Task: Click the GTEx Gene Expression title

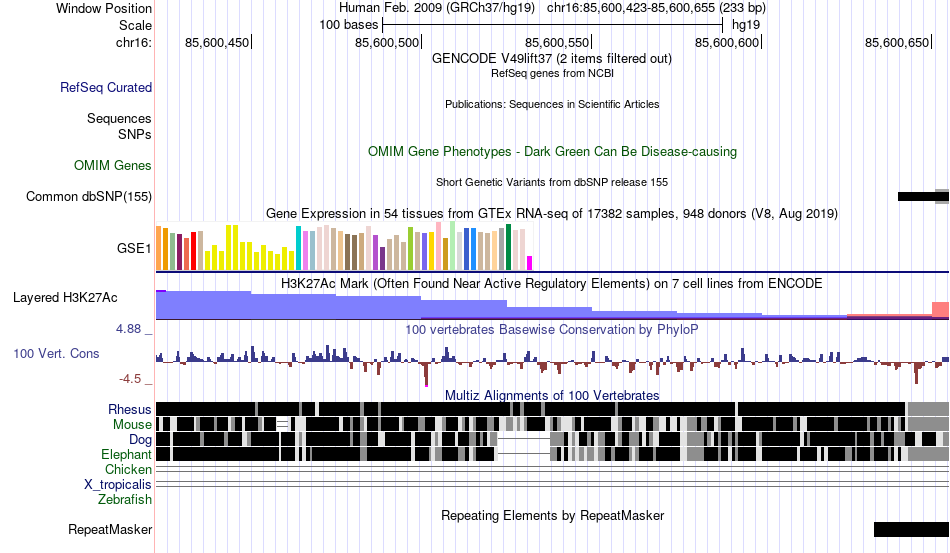Action: 552,213
